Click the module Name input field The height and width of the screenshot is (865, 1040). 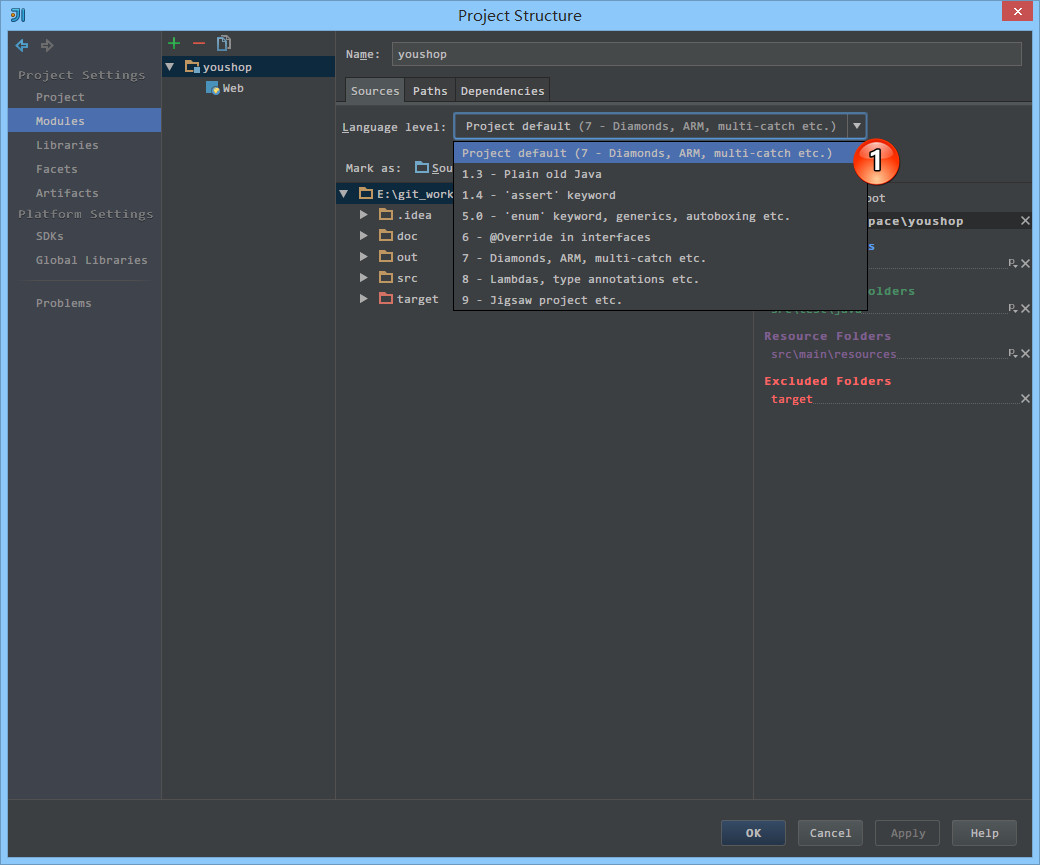click(x=706, y=54)
